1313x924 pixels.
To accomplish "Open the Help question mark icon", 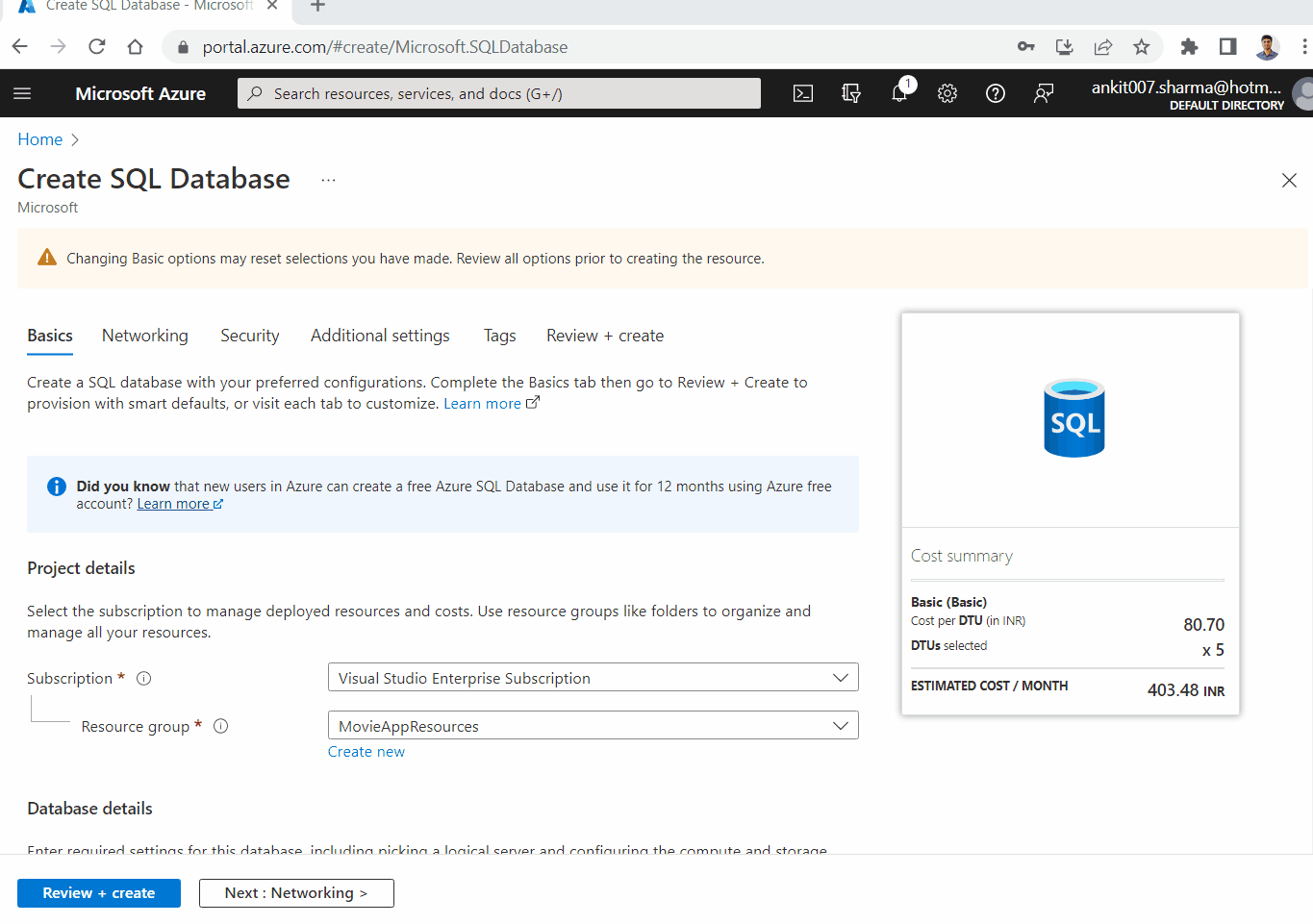I will 996,93.
